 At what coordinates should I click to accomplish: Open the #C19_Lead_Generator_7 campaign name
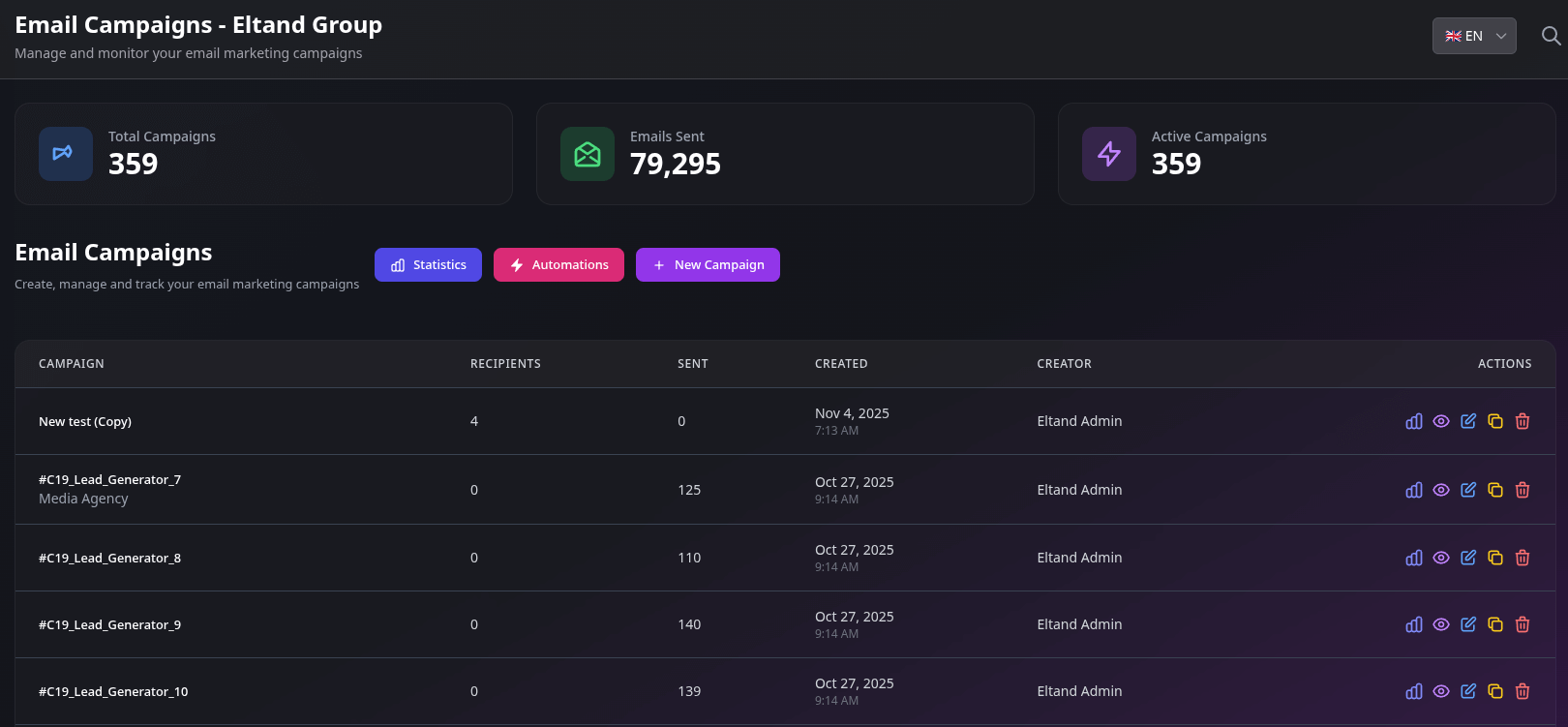point(109,480)
